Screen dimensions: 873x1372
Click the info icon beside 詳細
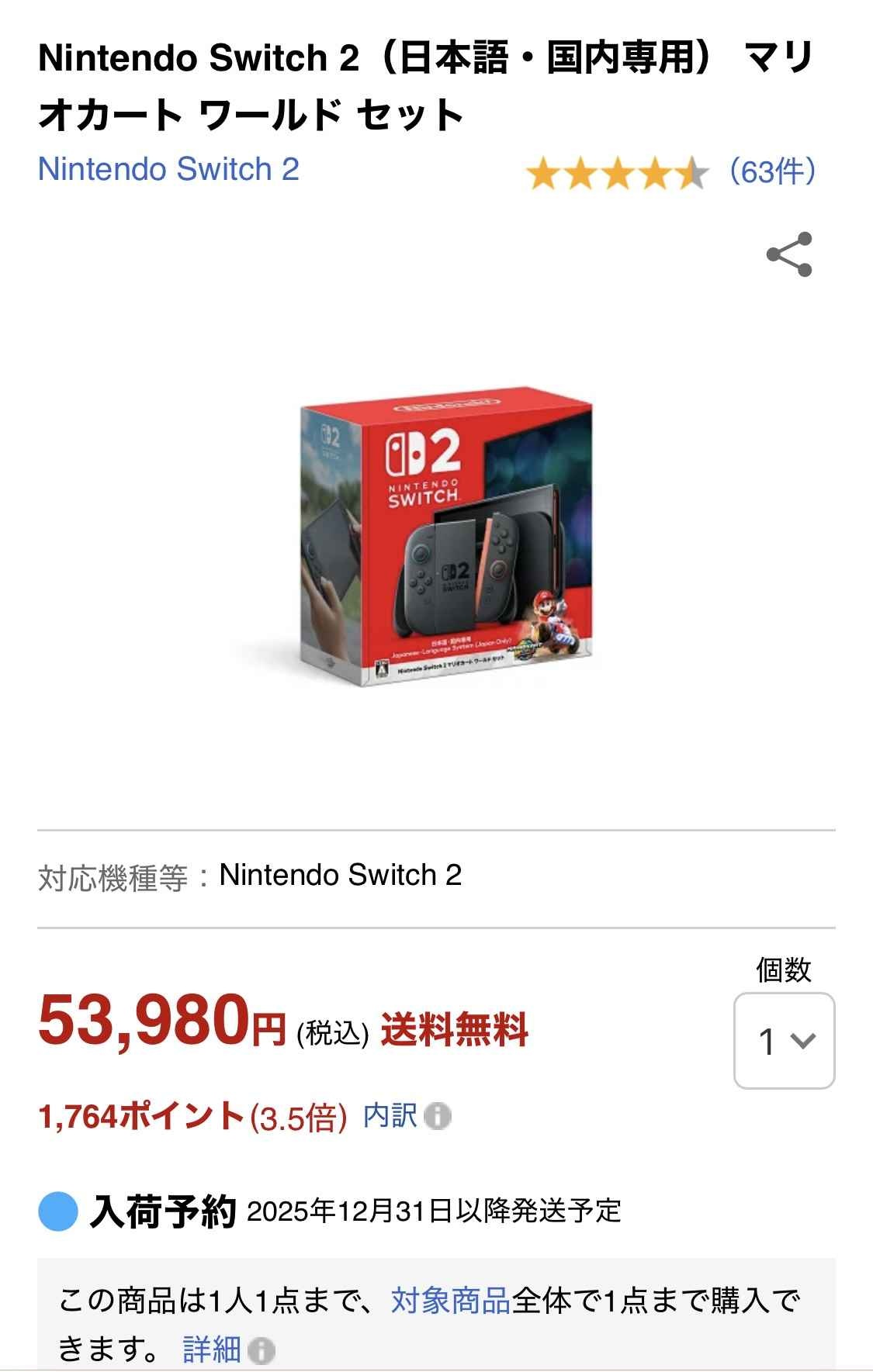click(x=262, y=1350)
